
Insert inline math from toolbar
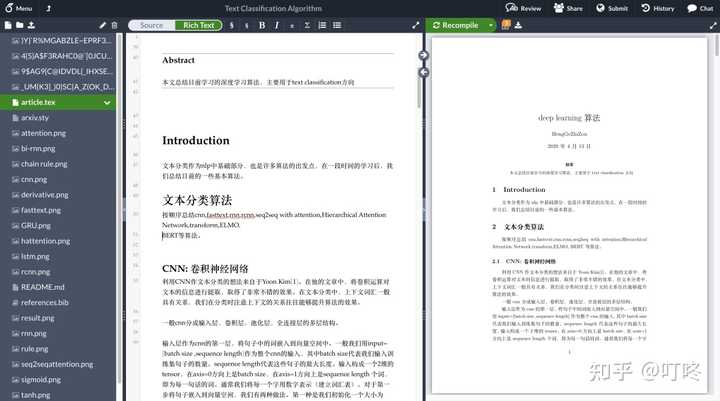click(x=292, y=26)
